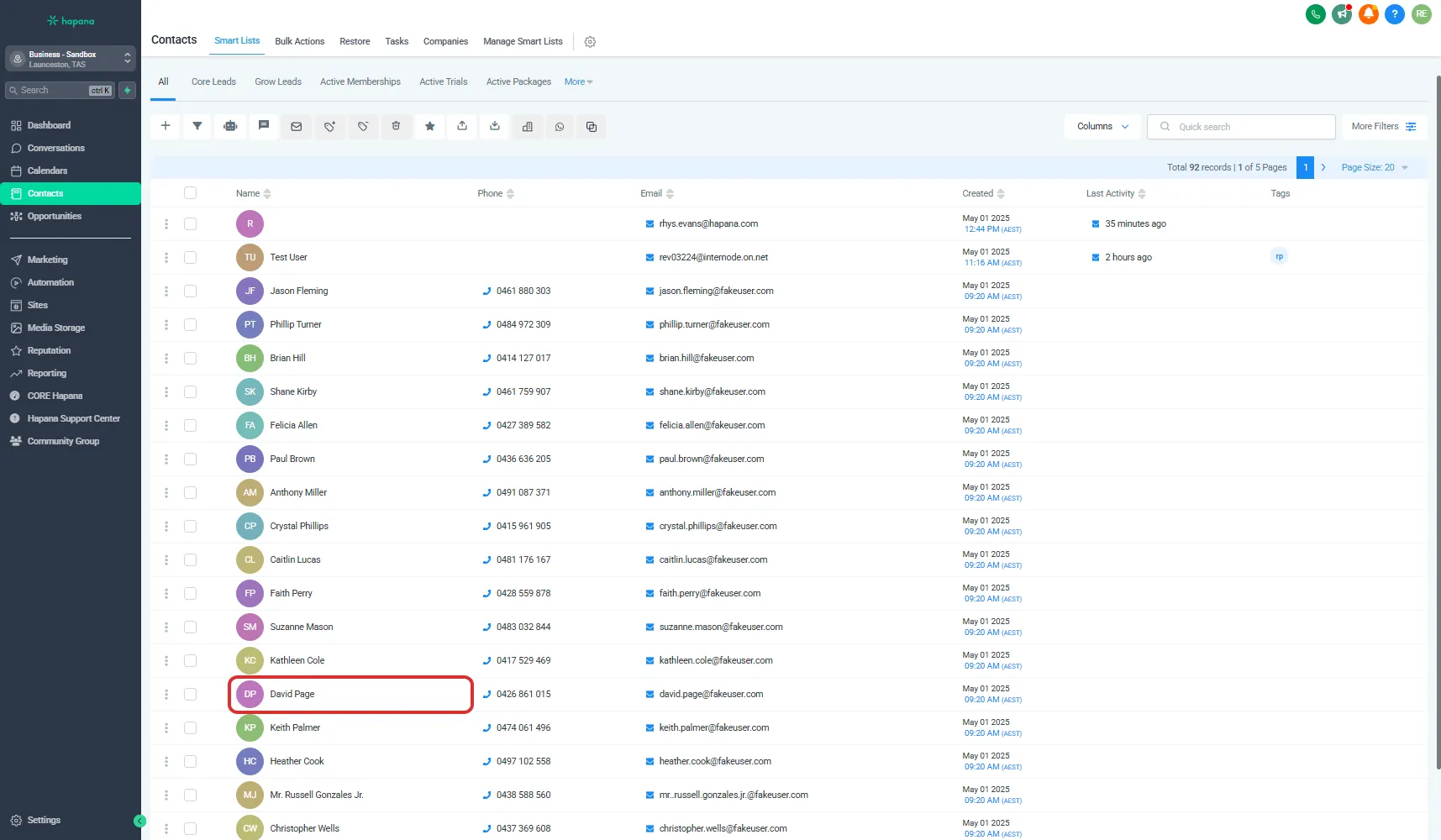Tick the select-all checkbox in the table header
Screen dimensions: 1441x840
[x=191, y=193]
